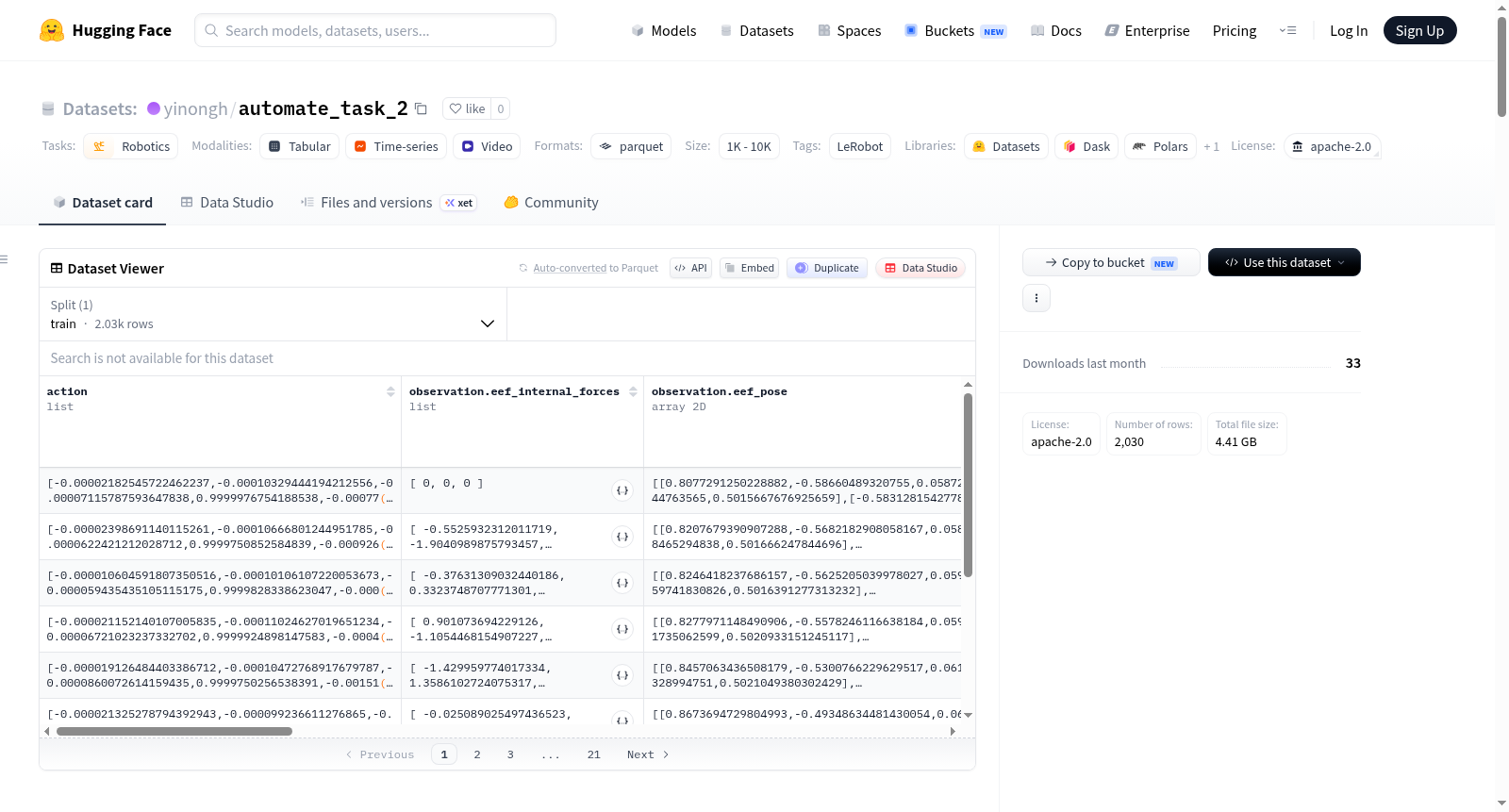Click the page vertical scrollbar thumb
1509x812 pixels.
pyautogui.click(x=1501, y=66)
